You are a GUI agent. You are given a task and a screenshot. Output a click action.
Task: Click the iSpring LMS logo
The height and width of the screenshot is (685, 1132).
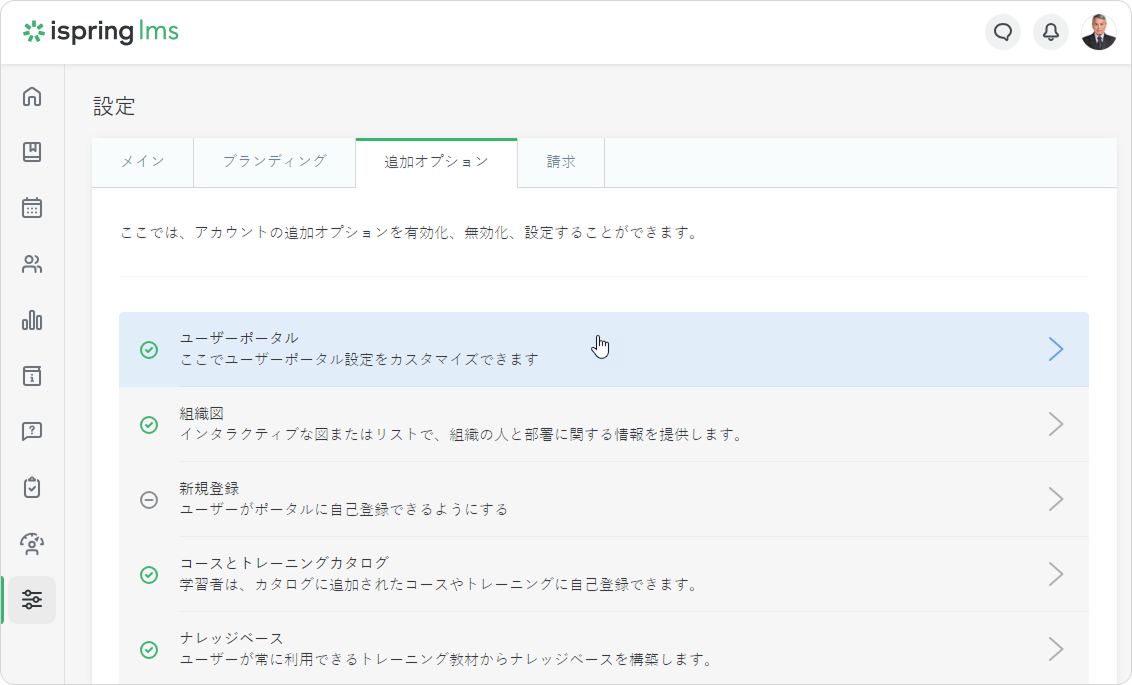(101, 32)
